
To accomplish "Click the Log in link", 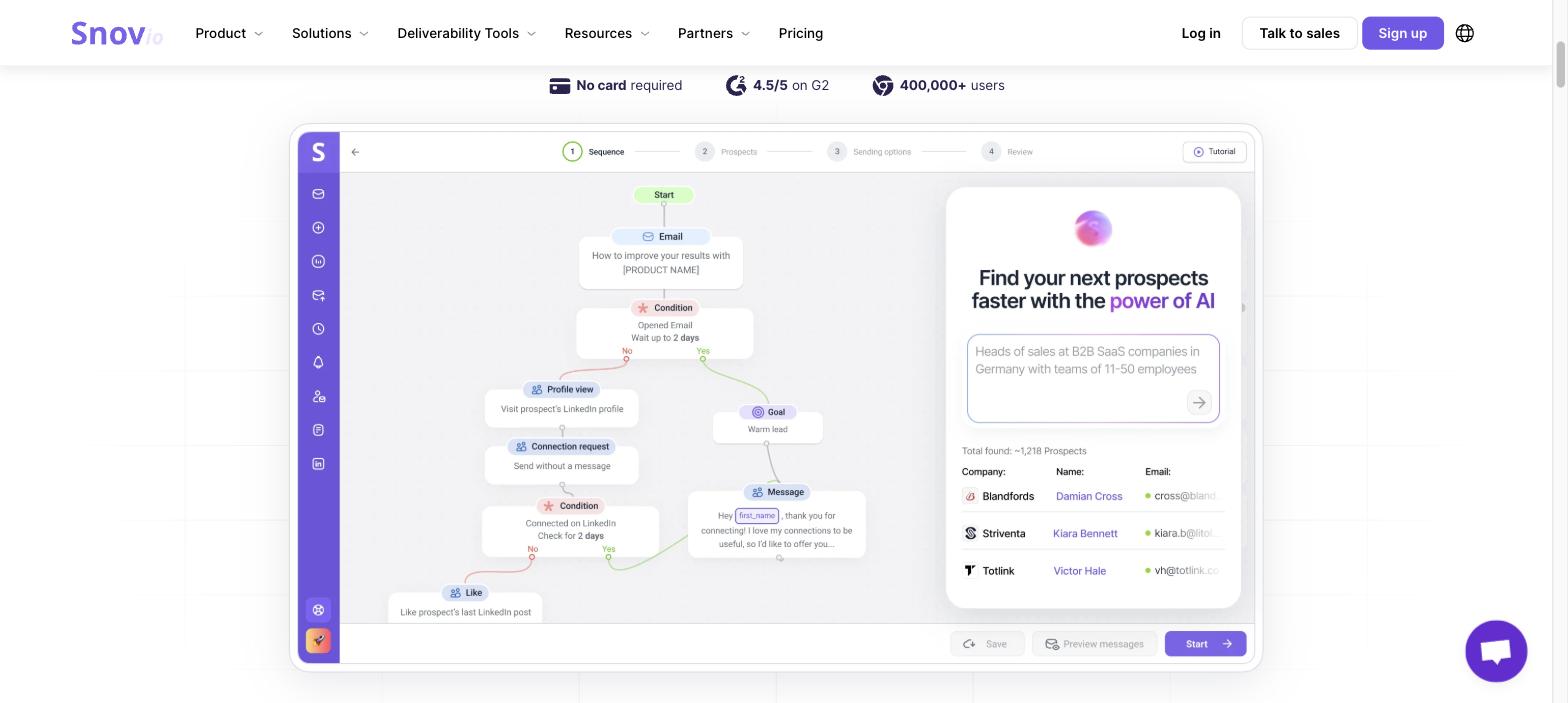I will (x=1201, y=33).
